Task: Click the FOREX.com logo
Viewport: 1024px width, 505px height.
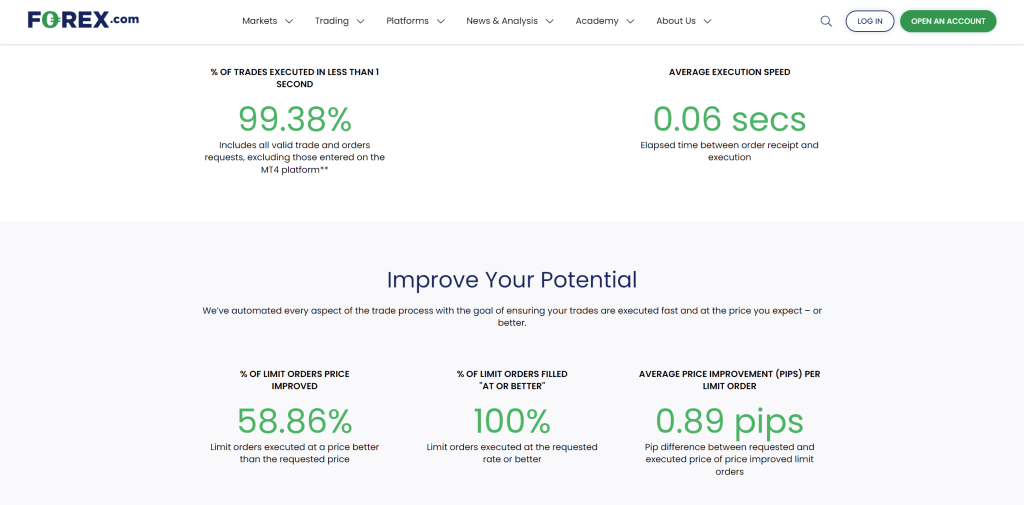Action: click(83, 20)
